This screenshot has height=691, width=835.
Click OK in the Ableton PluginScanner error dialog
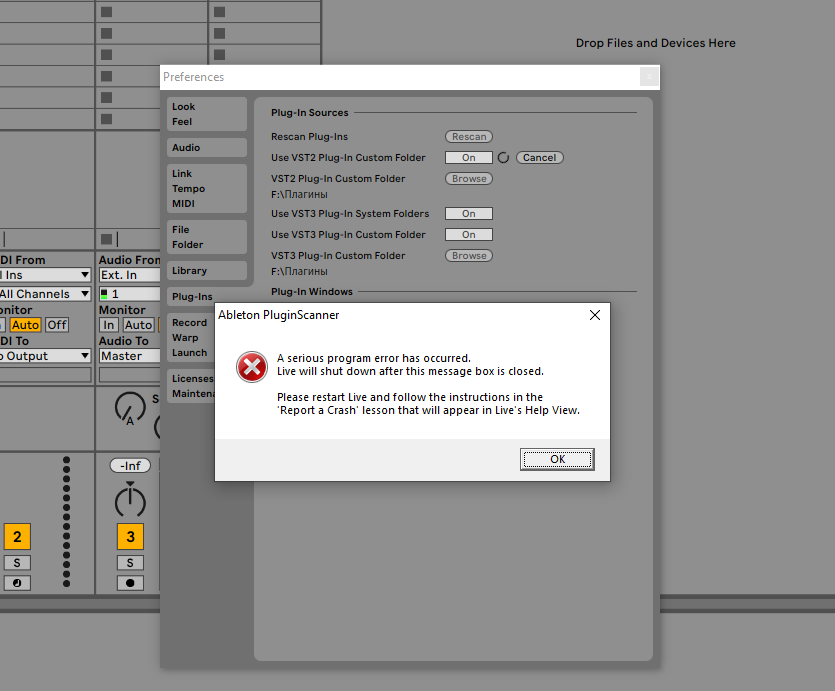(x=557, y=459)
